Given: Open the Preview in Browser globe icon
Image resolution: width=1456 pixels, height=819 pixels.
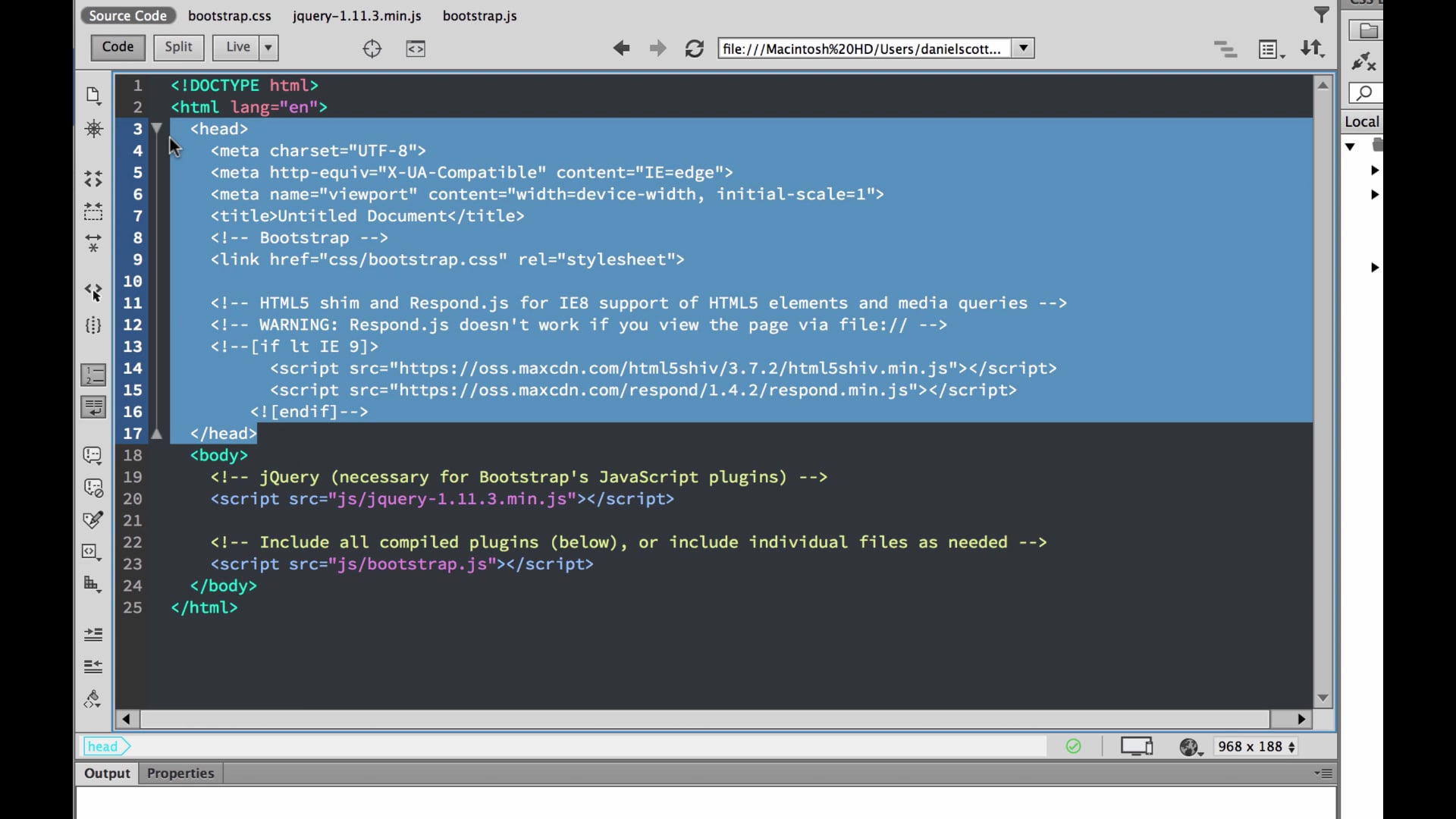Looking at the screenshot, I should pyautogui.click(x=1191, y=747).
